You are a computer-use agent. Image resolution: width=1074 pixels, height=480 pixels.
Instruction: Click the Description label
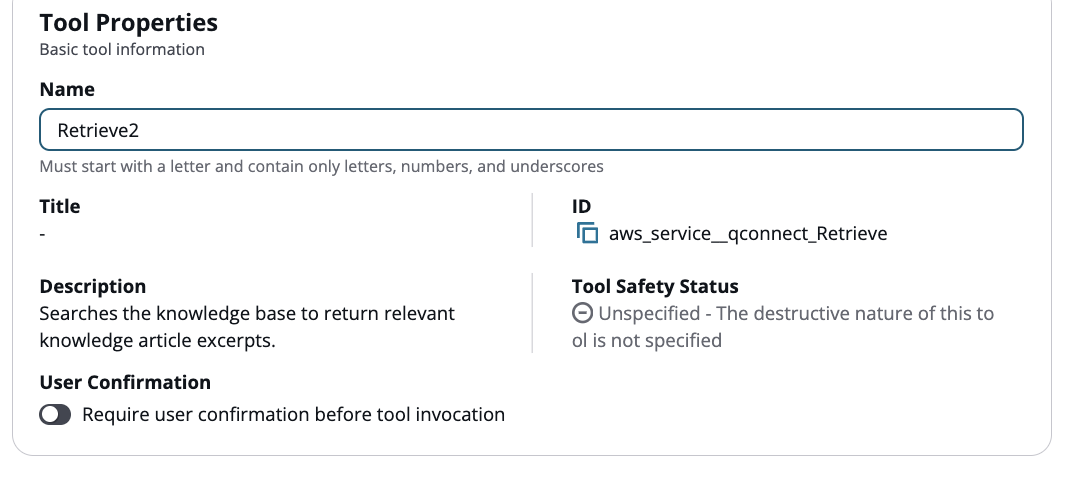coord(93,287)
